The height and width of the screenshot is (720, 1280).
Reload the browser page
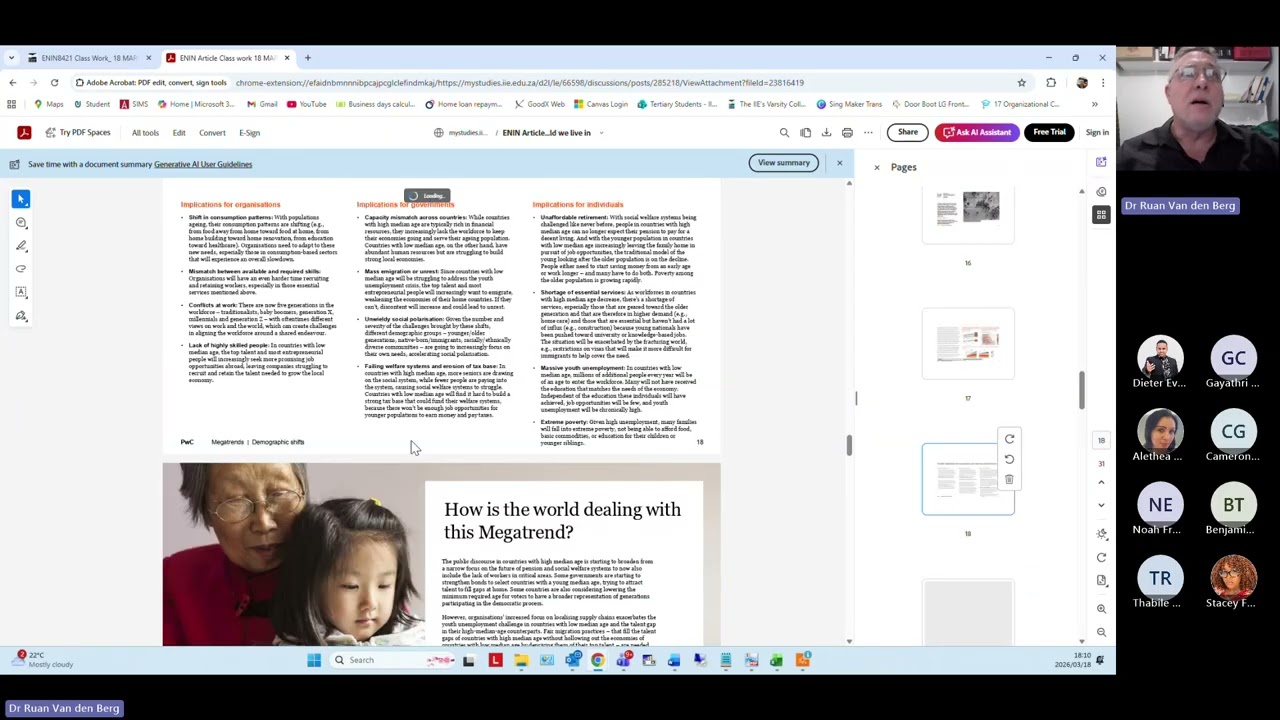pos(54,83)
